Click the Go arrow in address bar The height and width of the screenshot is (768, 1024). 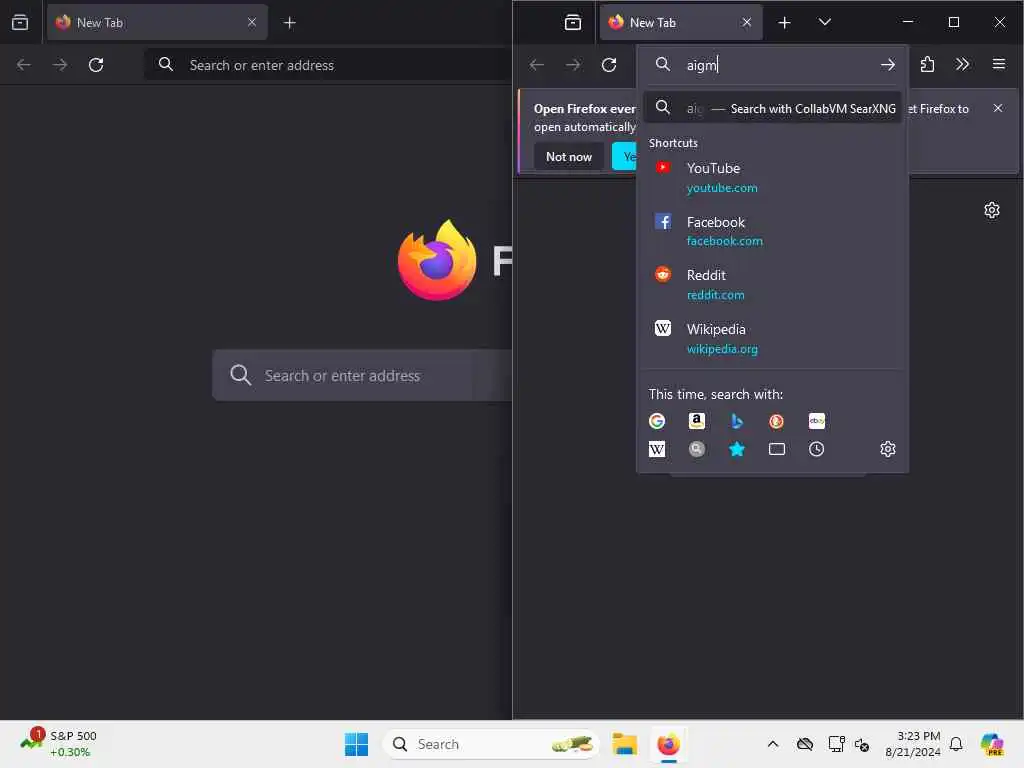(x=888, y=65)
